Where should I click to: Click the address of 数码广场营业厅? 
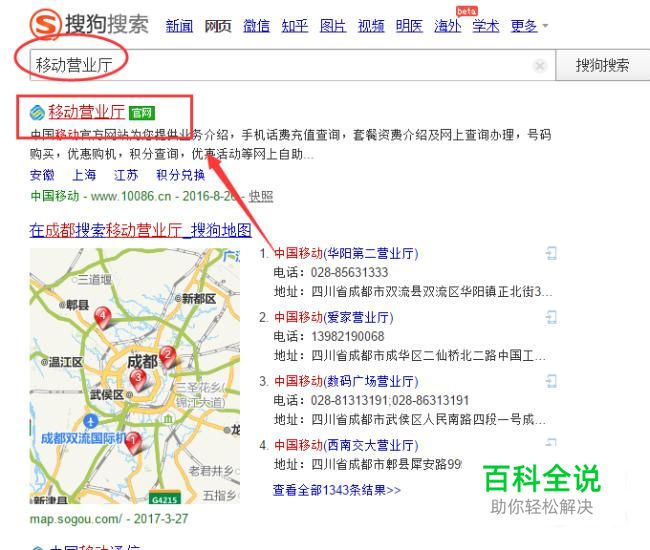[428, 419]
